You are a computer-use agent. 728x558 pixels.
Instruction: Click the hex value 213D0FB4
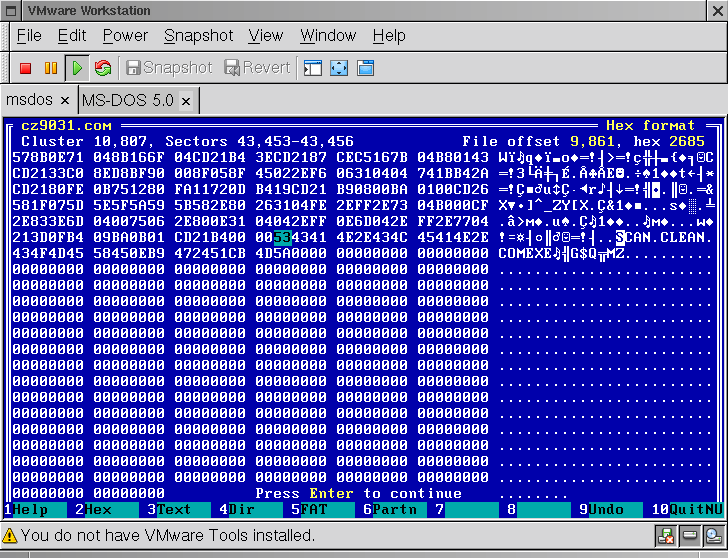pos(48,237)
